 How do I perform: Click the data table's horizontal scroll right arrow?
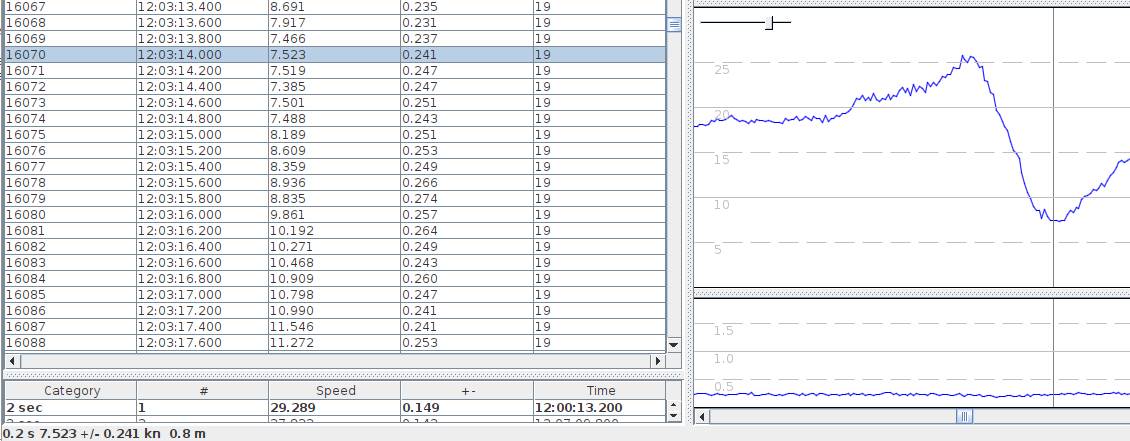coord(657,360)
